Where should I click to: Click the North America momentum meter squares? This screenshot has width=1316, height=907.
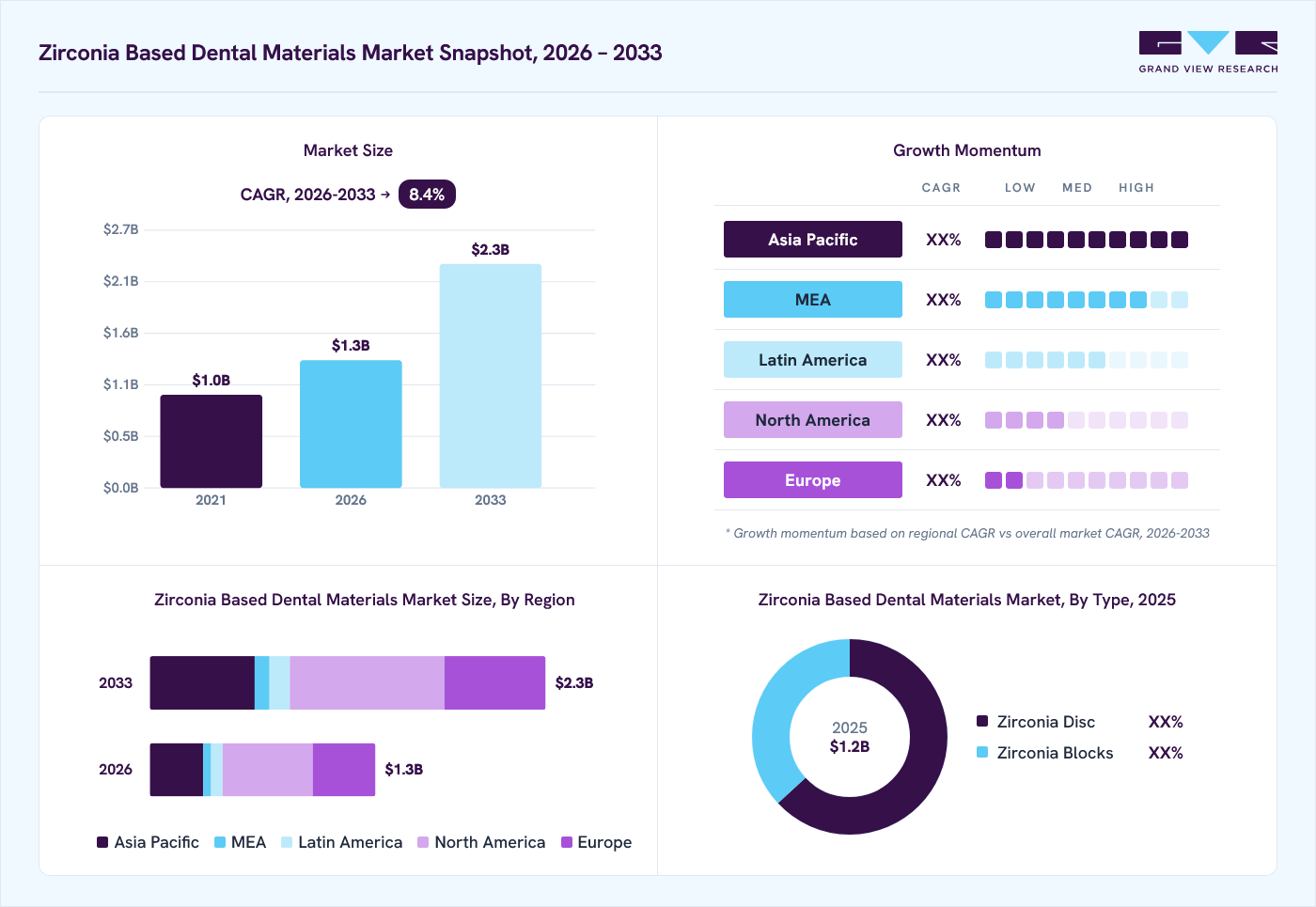tap(1087, 420)
